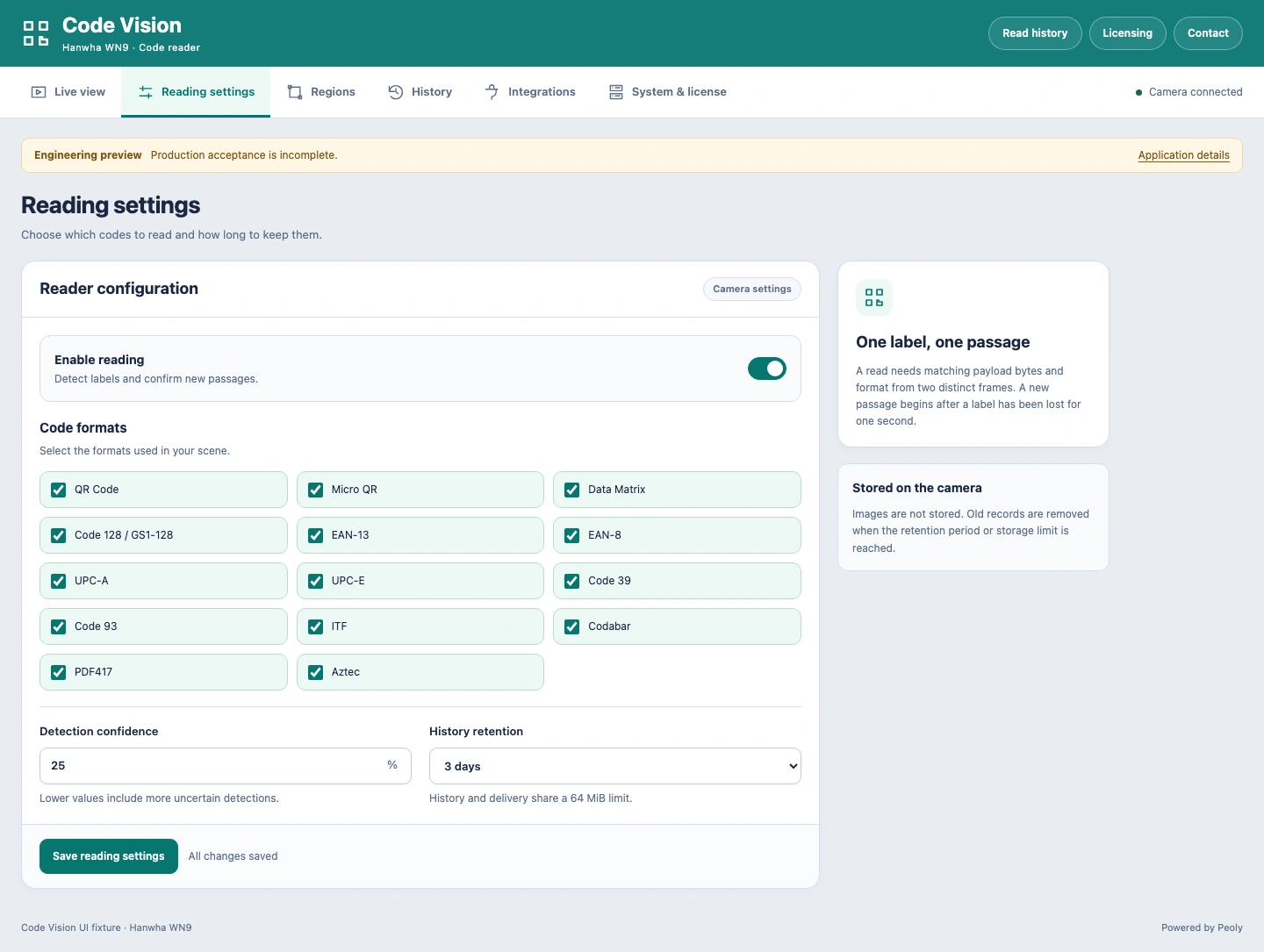Click the Code Vision logo icon
Viewport: 1264px width, 952px height.
[36, 33]
